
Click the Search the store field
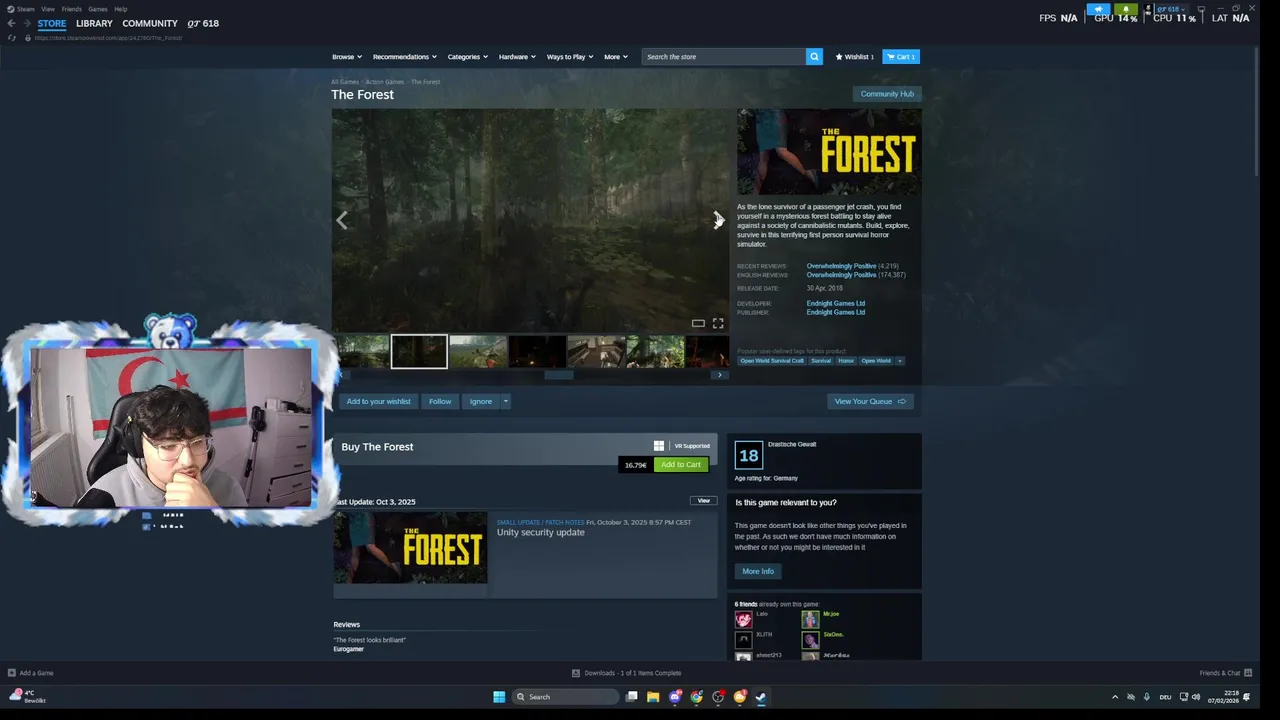point(724,57)
